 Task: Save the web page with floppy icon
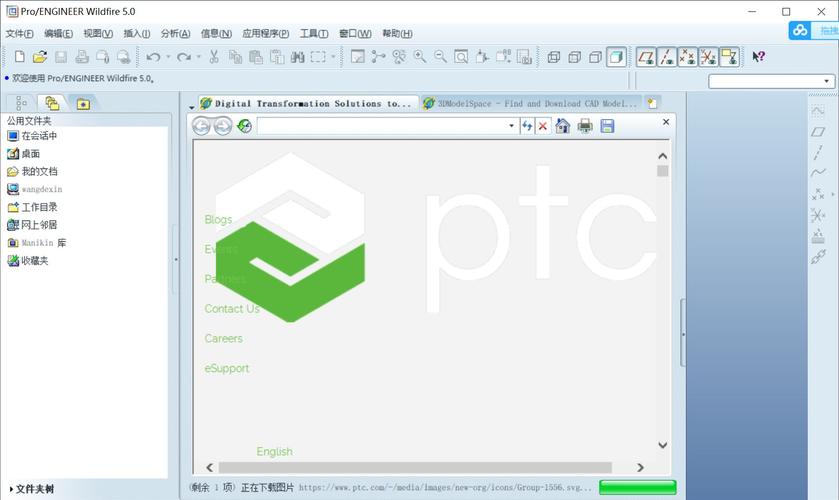pyautogui.click(x=607, y=126)
